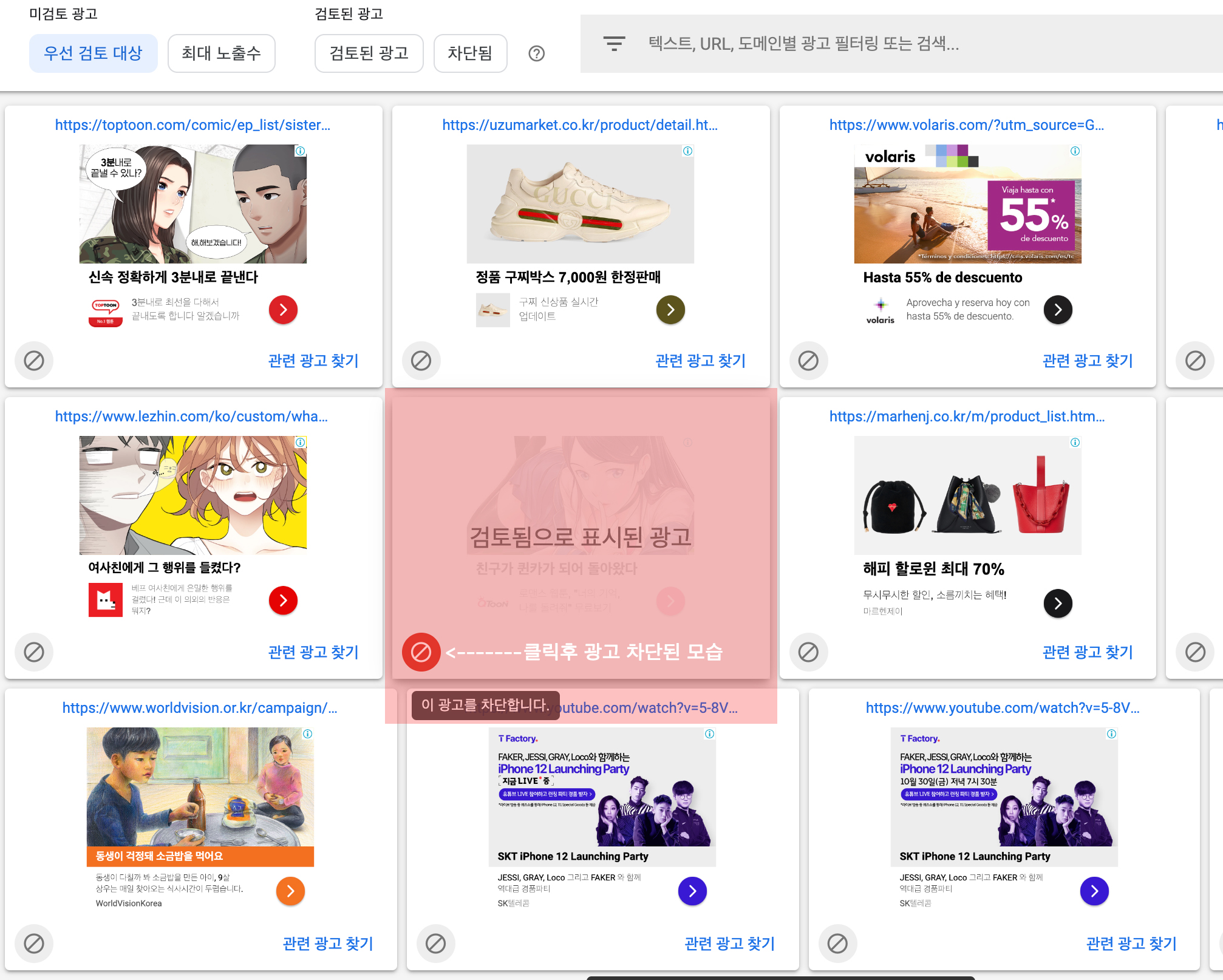Block the SKT 10월 30일 party ad
This screenshot has height=980, width=1223.
837,944
